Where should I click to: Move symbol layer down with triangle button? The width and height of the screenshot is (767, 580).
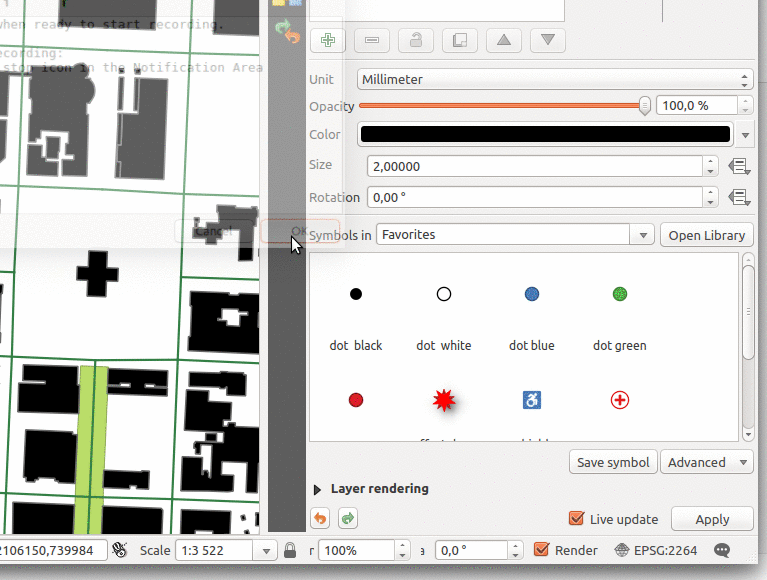click(x=548, y=40)
